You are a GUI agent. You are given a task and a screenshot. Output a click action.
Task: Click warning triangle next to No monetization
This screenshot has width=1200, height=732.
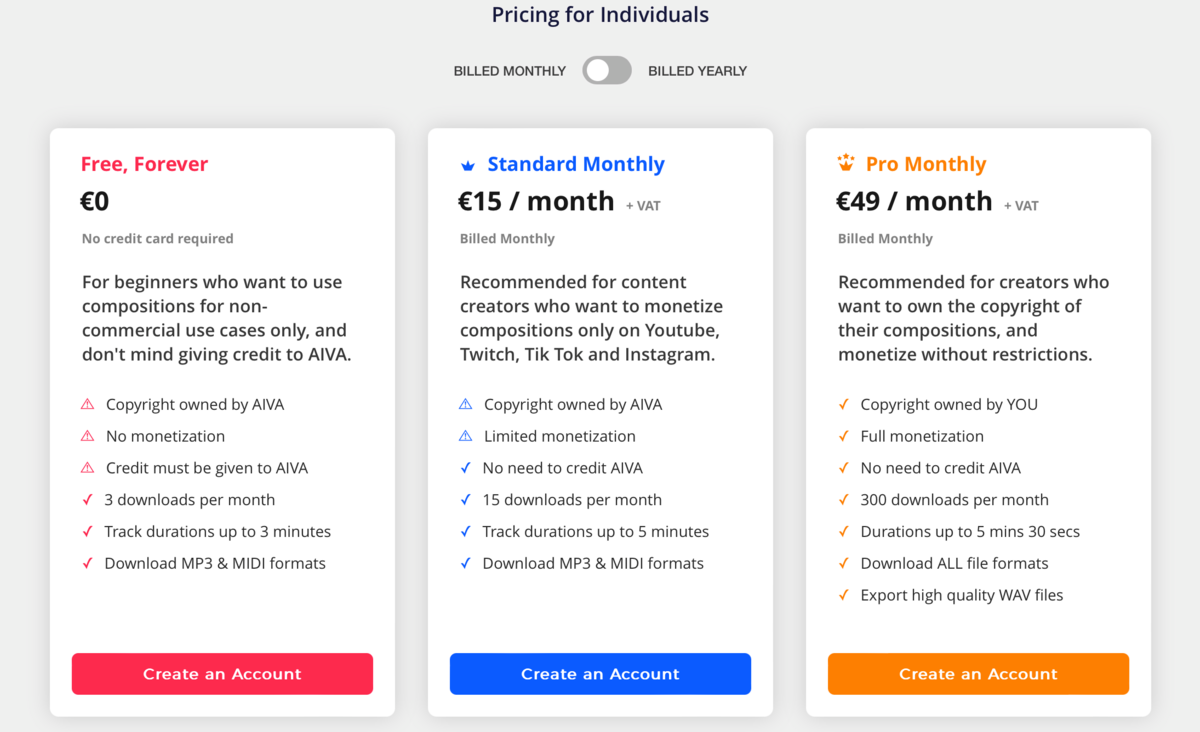pos(87,436)
